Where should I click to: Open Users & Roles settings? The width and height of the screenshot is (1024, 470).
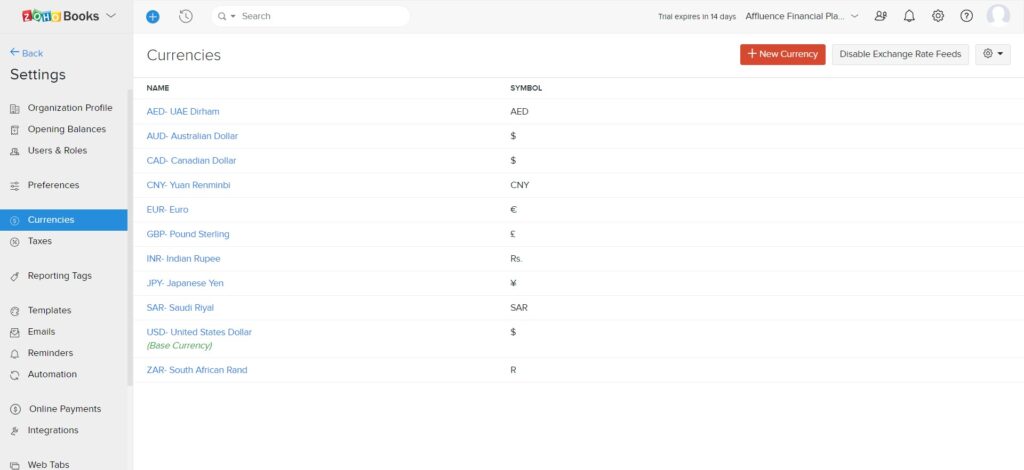point(57,150)
